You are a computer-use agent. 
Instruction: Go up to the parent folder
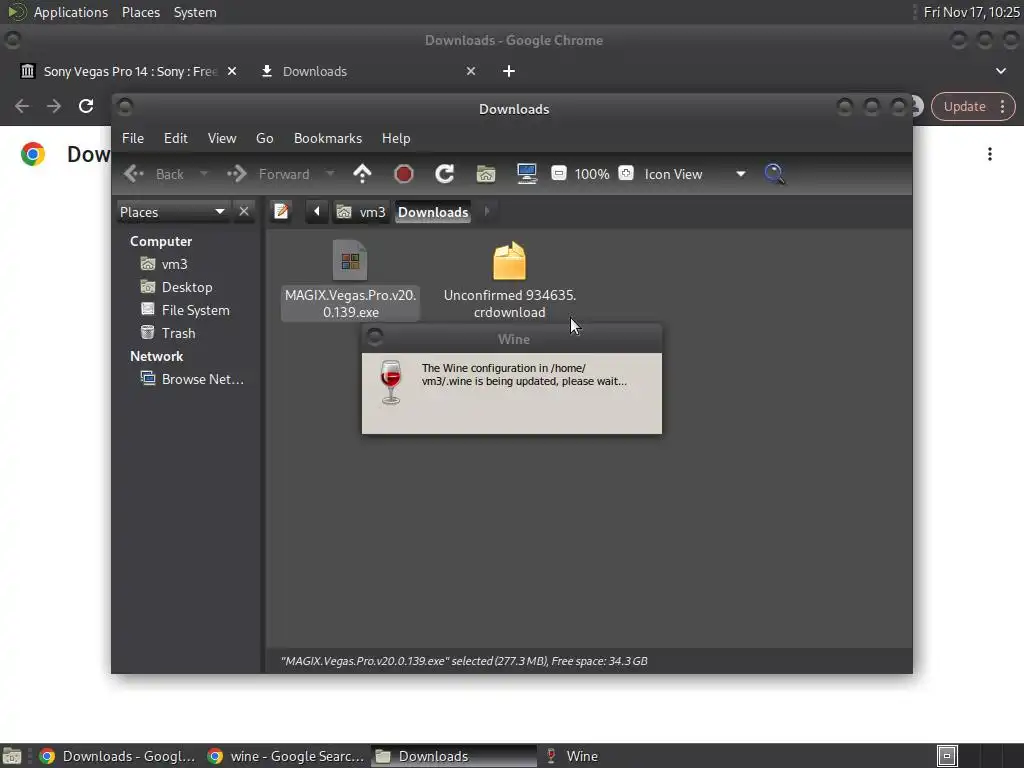362,174
